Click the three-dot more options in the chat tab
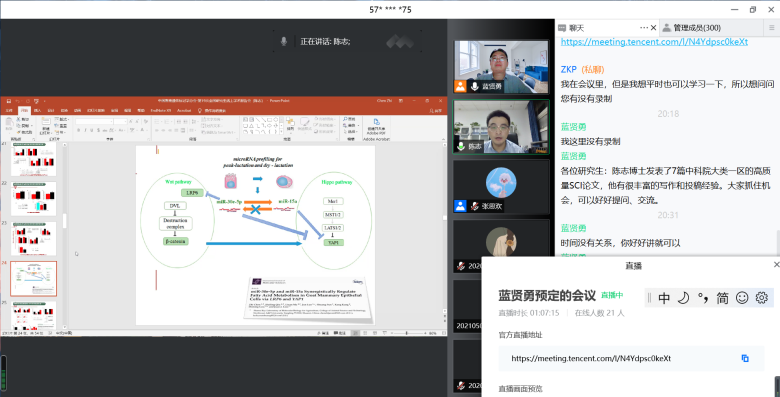The width and height of the screenshot is (780, 397). (x=644, y=28)
